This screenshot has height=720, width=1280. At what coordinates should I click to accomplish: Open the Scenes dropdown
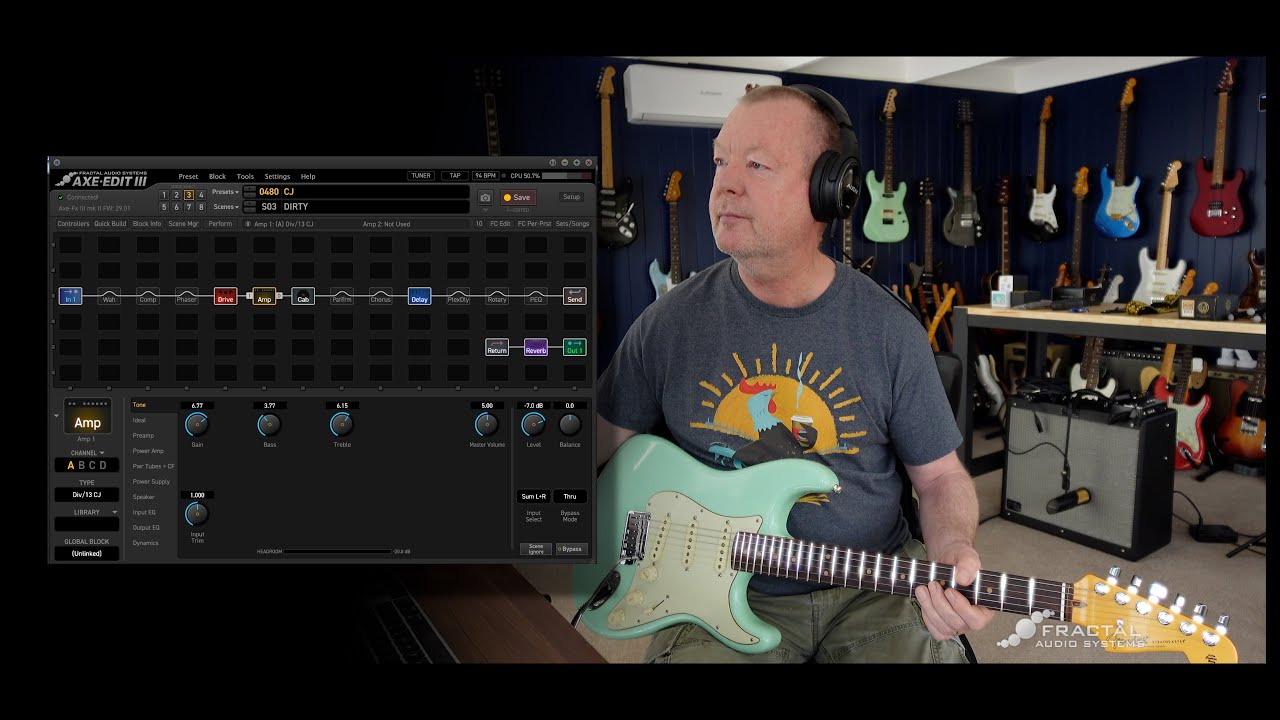pos(225,207)
